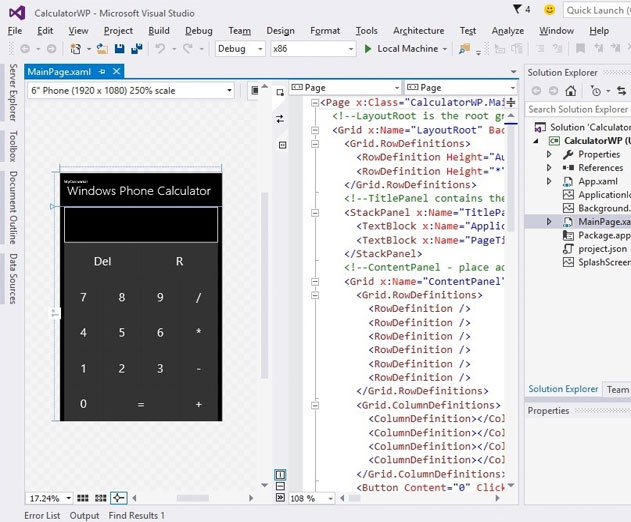631x522 pixels.
Task: Select the Del button in designer
Action: click(x=102, y=262)
